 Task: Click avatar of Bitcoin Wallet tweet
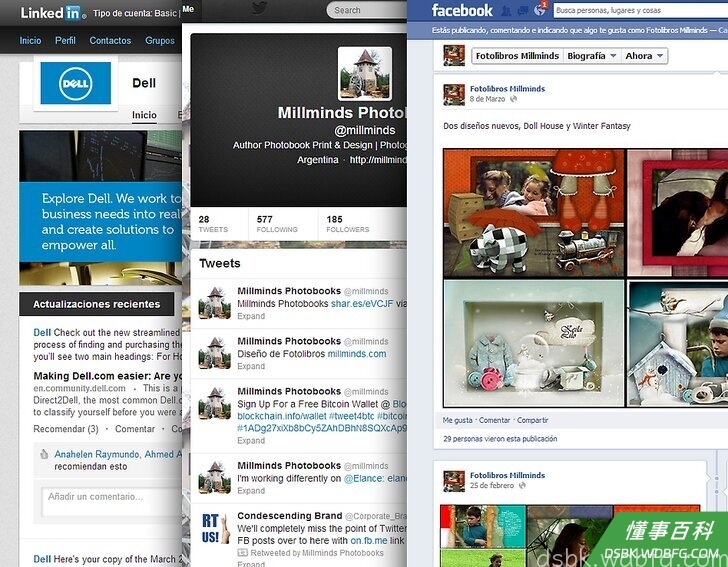coord(214,403)
